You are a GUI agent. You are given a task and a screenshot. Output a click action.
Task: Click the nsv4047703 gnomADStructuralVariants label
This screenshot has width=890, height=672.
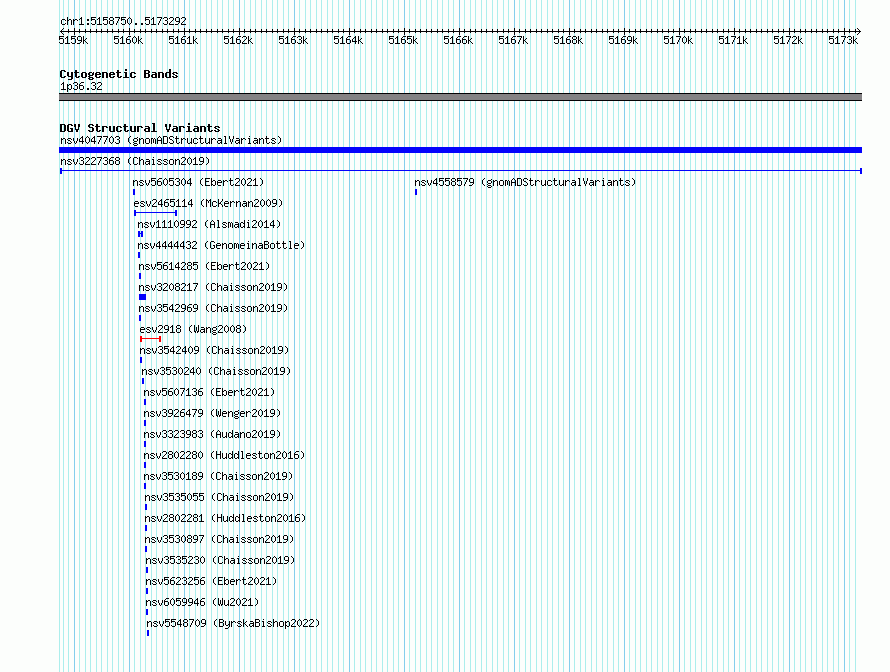pos(171,140)
